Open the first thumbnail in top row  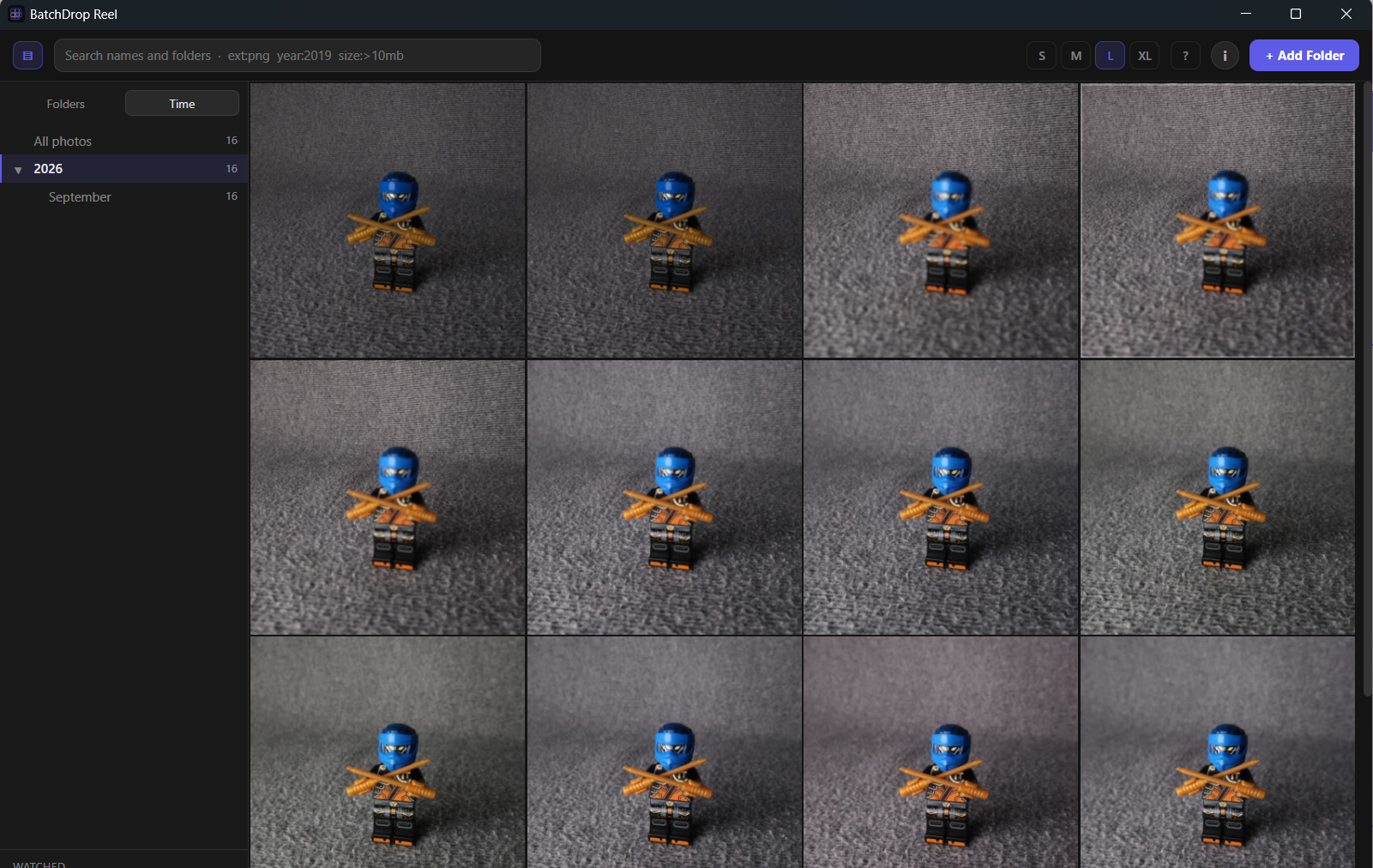pos(388,220)
